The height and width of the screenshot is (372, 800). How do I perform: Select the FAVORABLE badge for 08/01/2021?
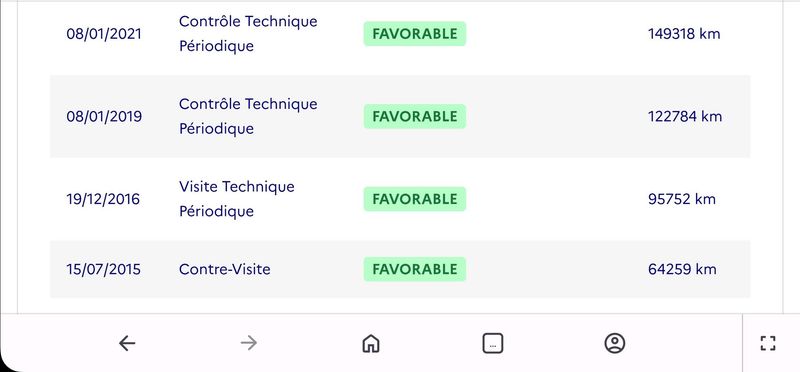coord(415,34)
